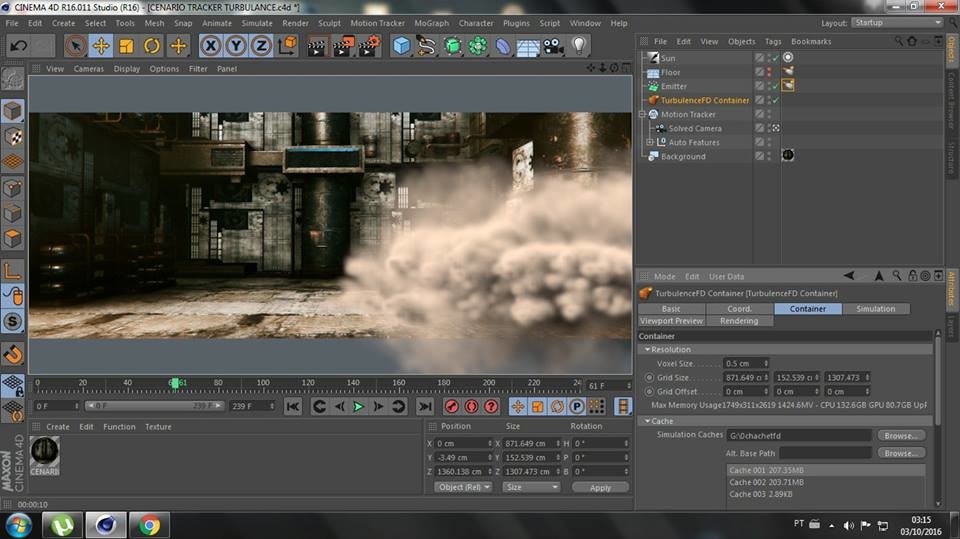Viewport: 960px width, 539px height.
Task: Click the Coordinate System icon
Action: point(287,46)
